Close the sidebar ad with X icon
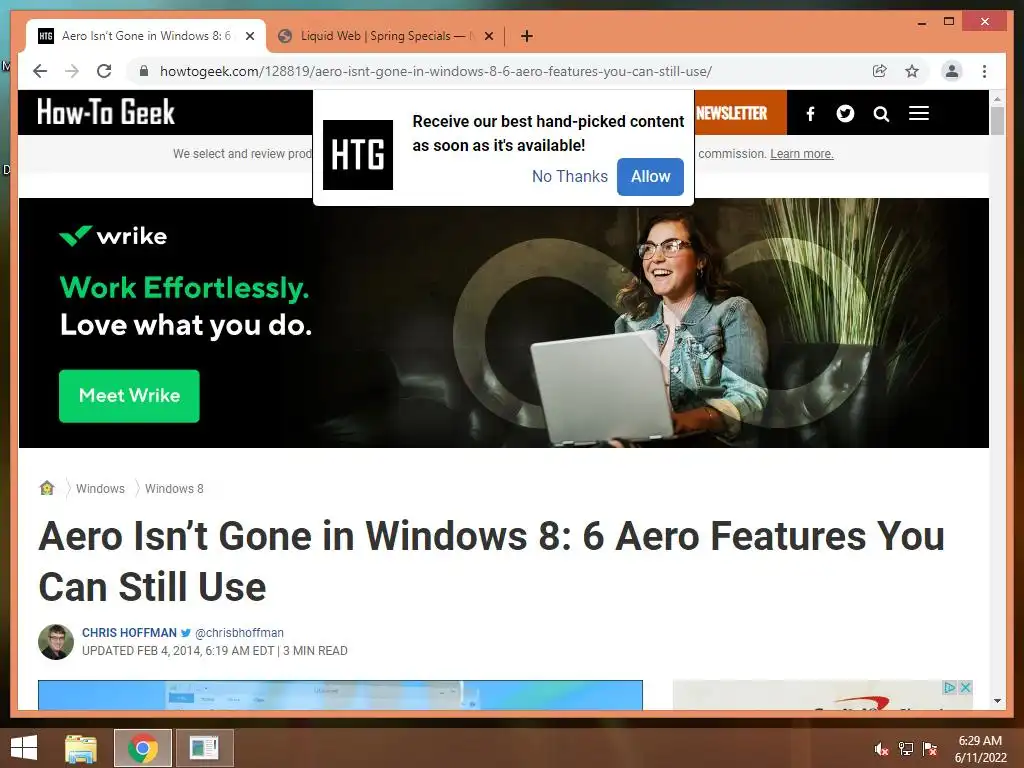 pyautogui.click(x=965, y=688)
